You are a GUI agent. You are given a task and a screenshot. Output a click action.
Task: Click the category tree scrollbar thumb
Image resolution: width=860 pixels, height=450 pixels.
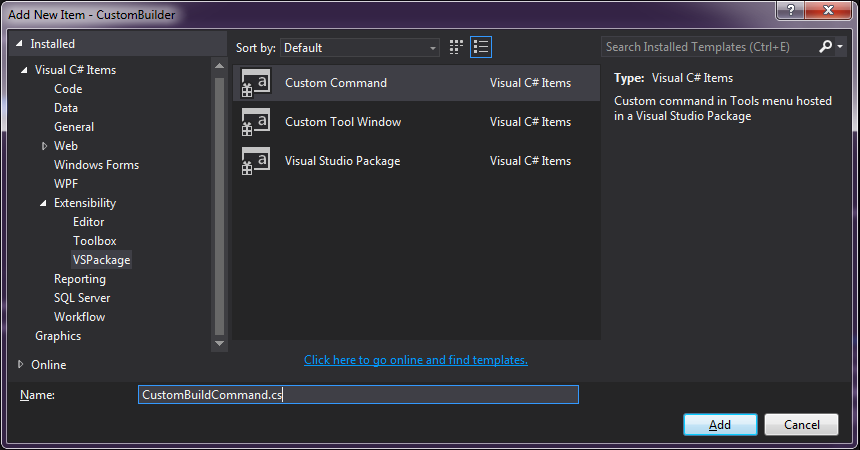(219, 206)
